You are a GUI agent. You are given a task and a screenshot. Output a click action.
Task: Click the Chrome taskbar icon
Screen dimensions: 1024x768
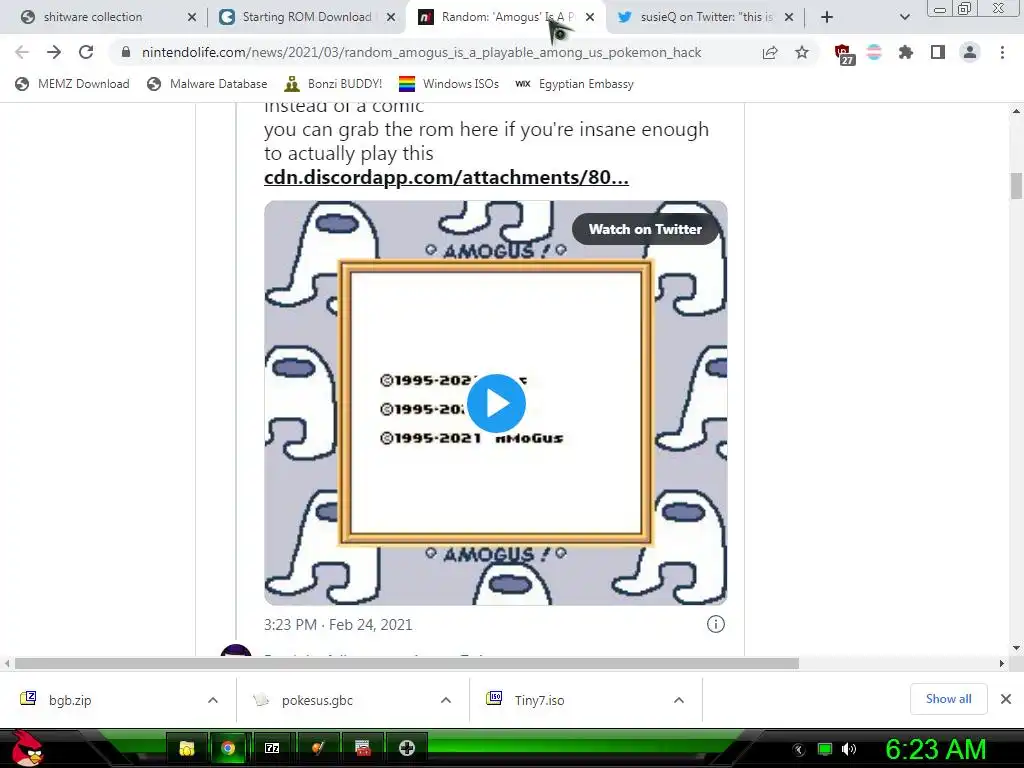[x=228, y=748]
